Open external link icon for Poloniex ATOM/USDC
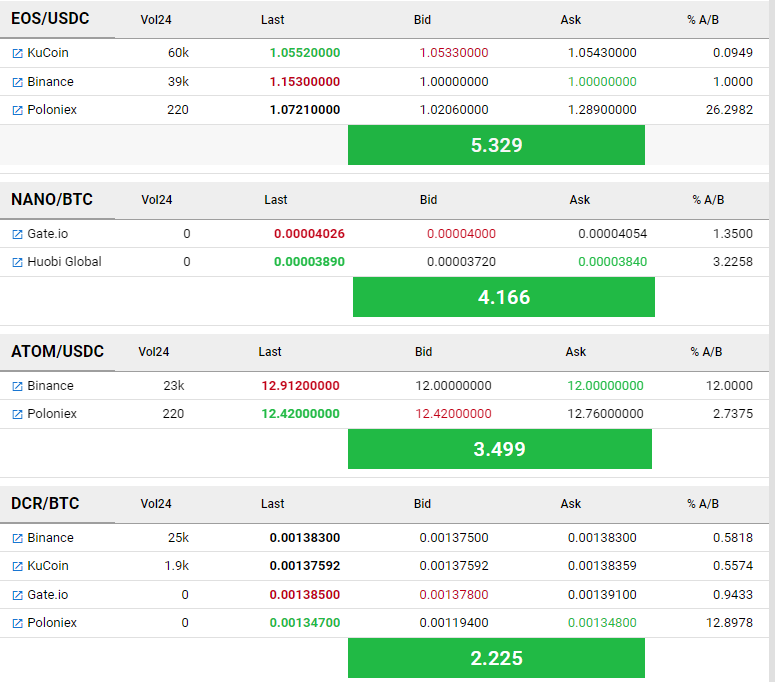 17,414
